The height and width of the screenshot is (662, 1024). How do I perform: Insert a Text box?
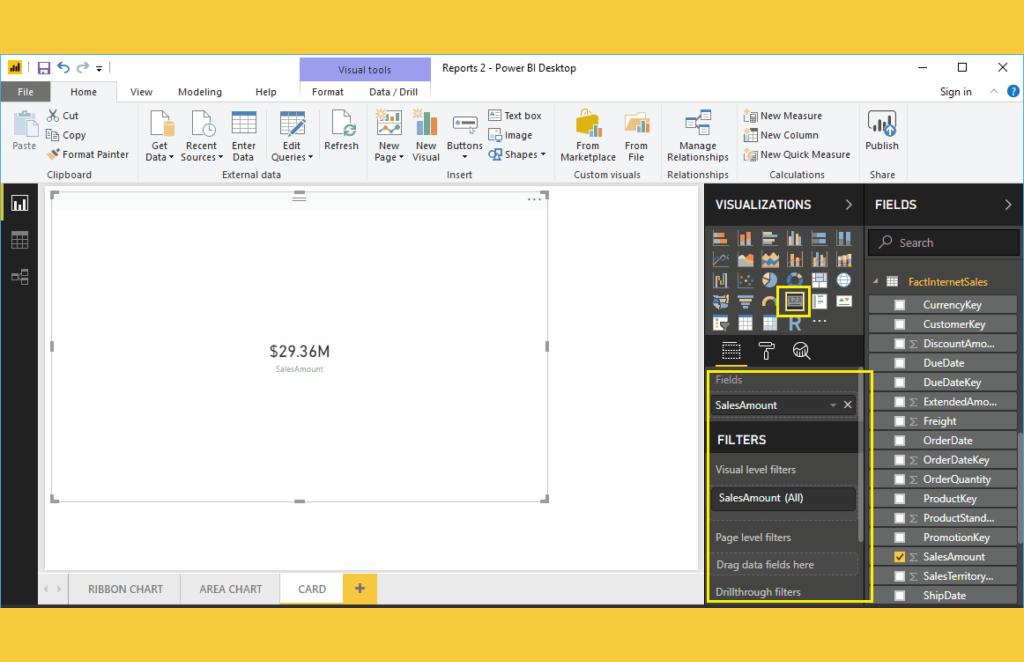coord(515,116)
